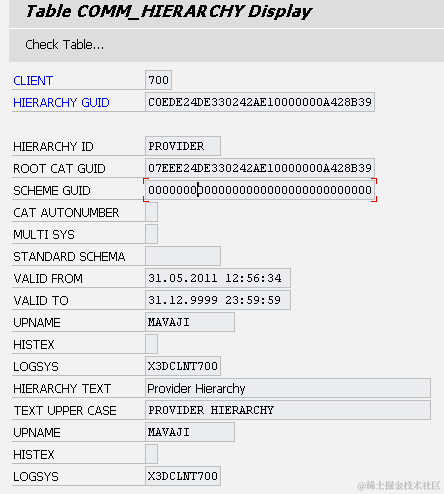Toggle the first HISTEX box above HIERARCHY TEXT

[x=151, y=344]
